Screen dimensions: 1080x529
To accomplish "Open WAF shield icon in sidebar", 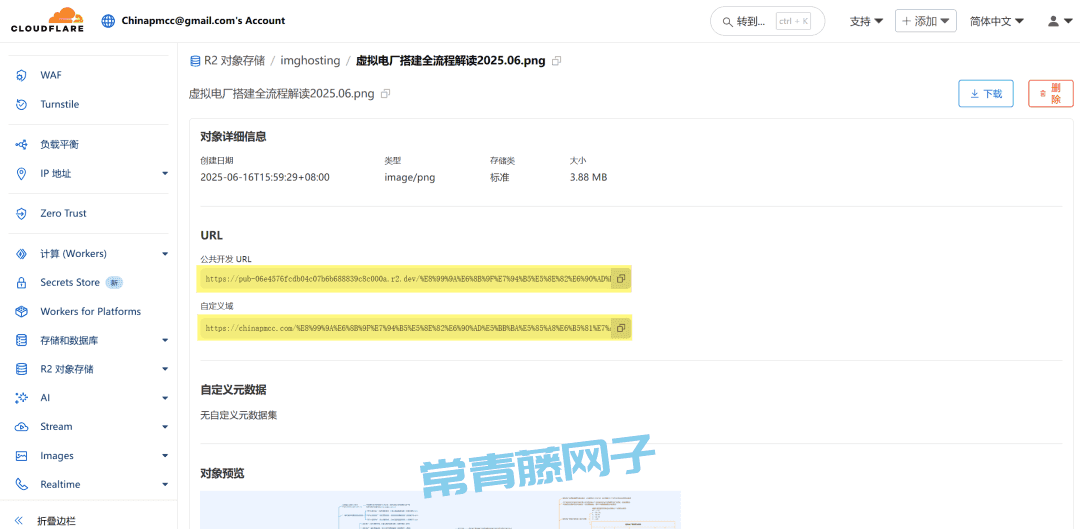I will (21, 75).
